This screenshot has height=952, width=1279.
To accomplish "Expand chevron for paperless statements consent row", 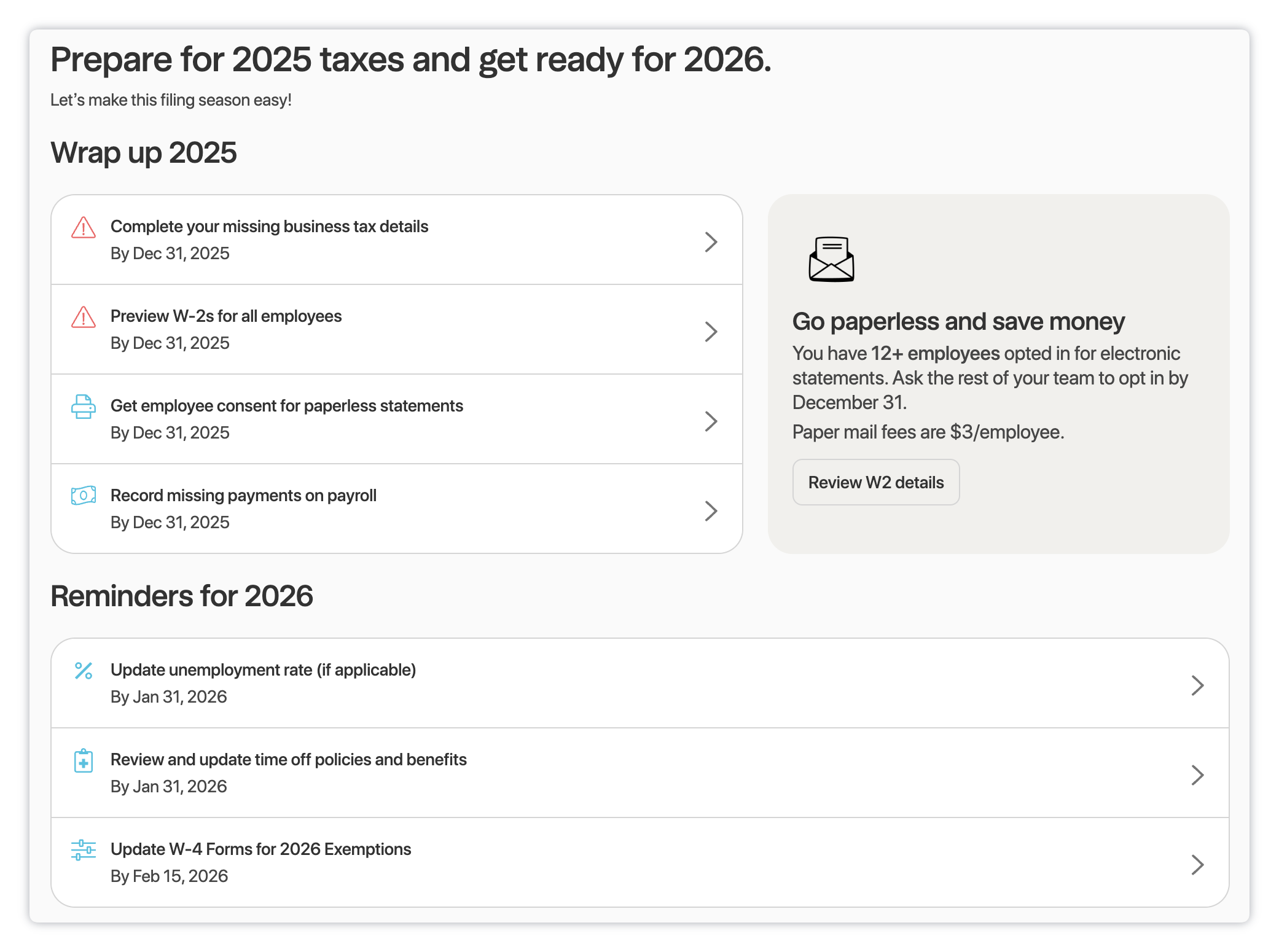I will coord(711,421).
